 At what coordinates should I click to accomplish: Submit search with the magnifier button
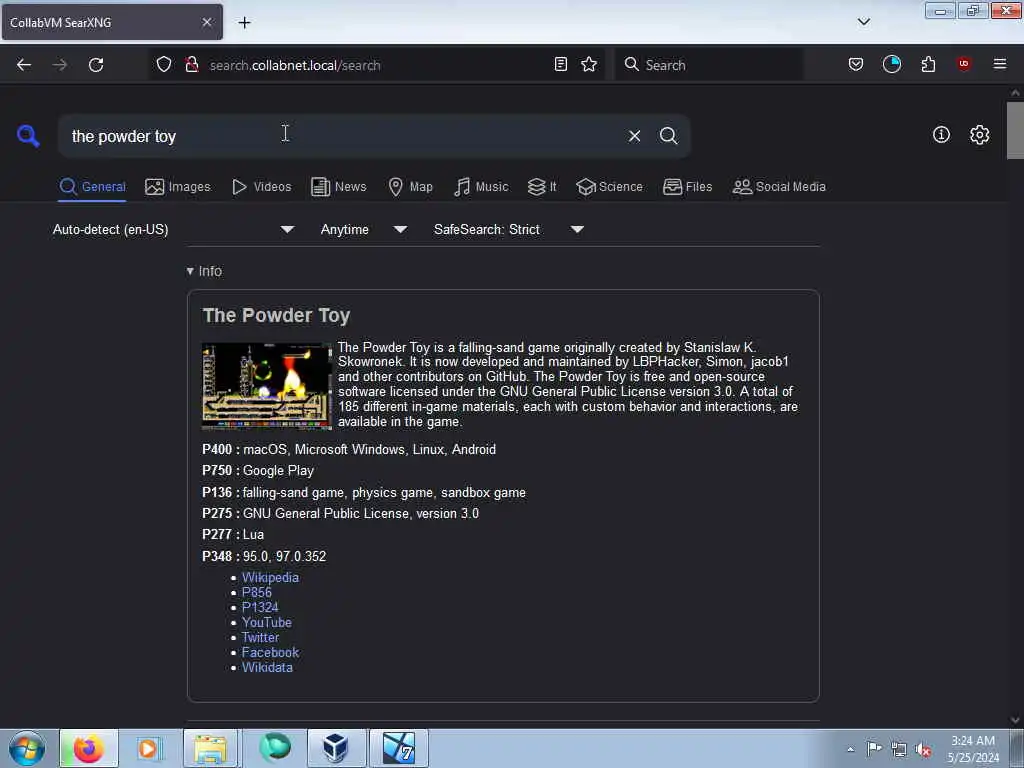click(668, 136)
